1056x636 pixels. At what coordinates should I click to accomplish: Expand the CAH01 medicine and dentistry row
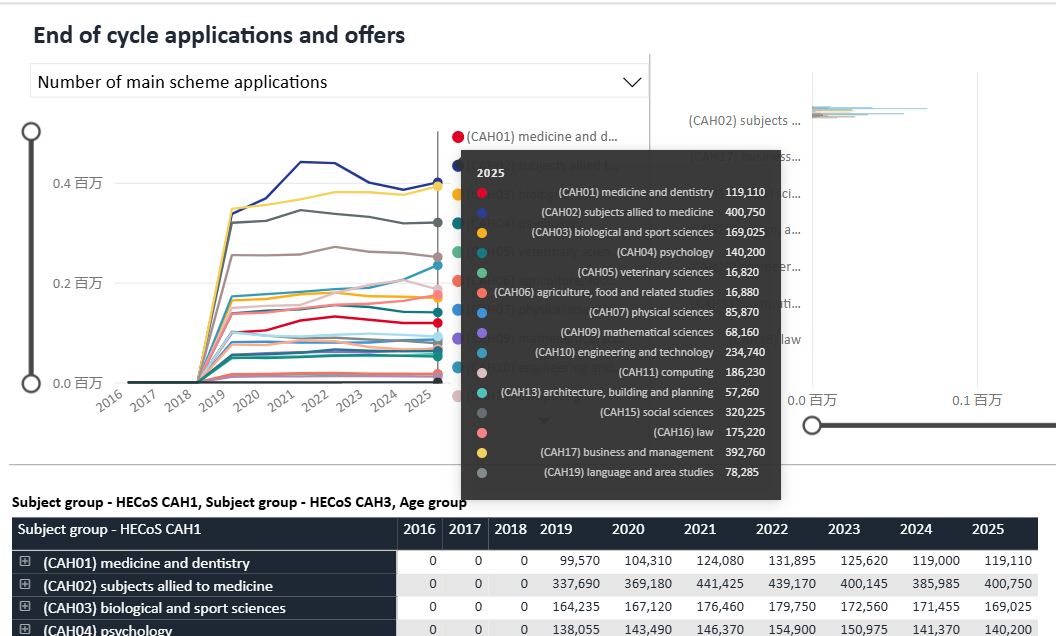[25, 563]
